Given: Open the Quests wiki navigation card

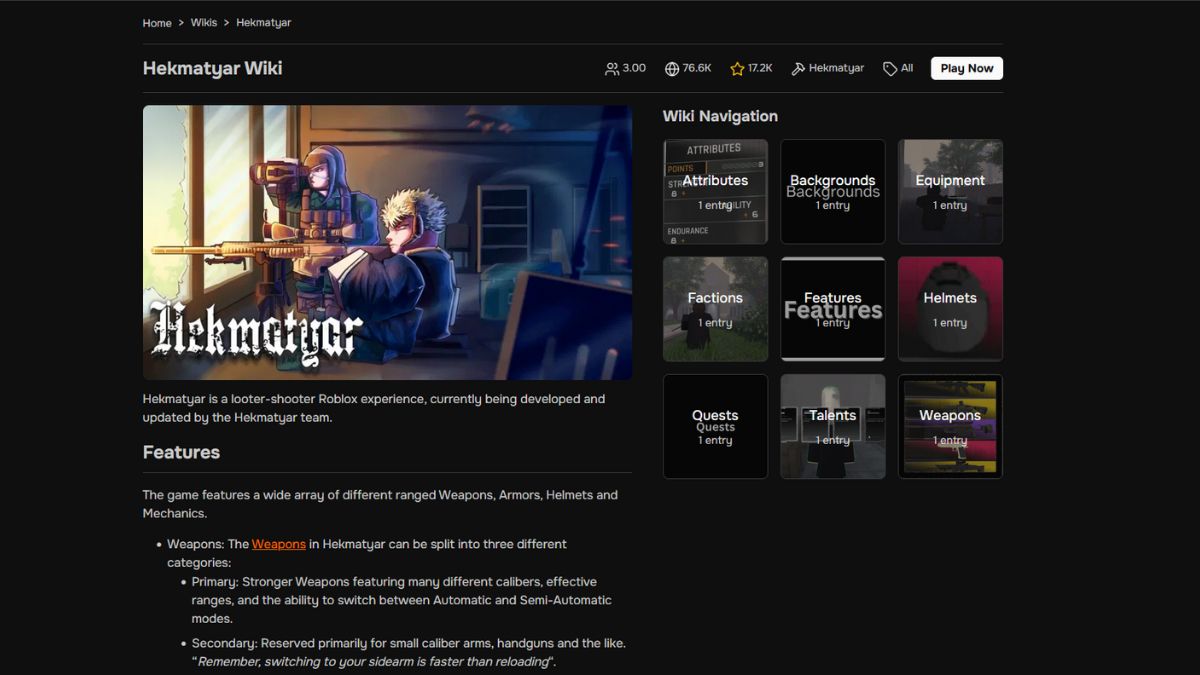Looking at the screenshot, I should pyautogui.click(x=715, y=426).
